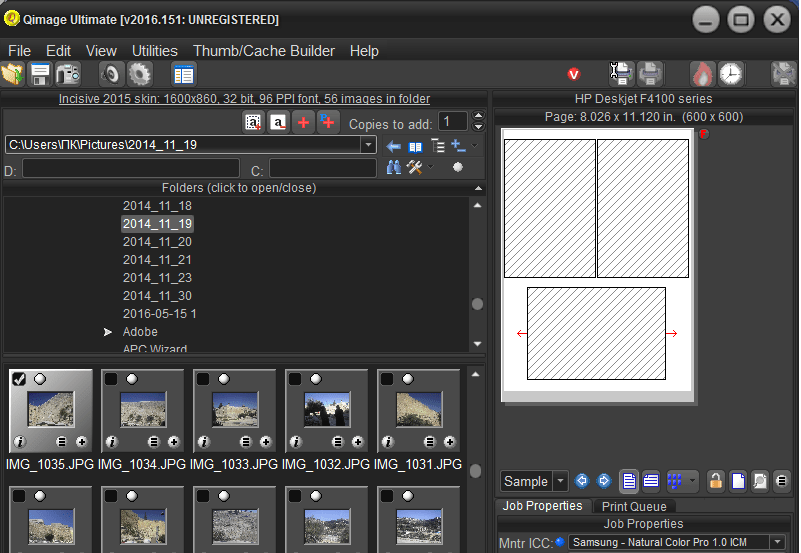Screen dimensions: 801x553
Task: Click the camera icon in main toolbar
Action: [68, 73]
